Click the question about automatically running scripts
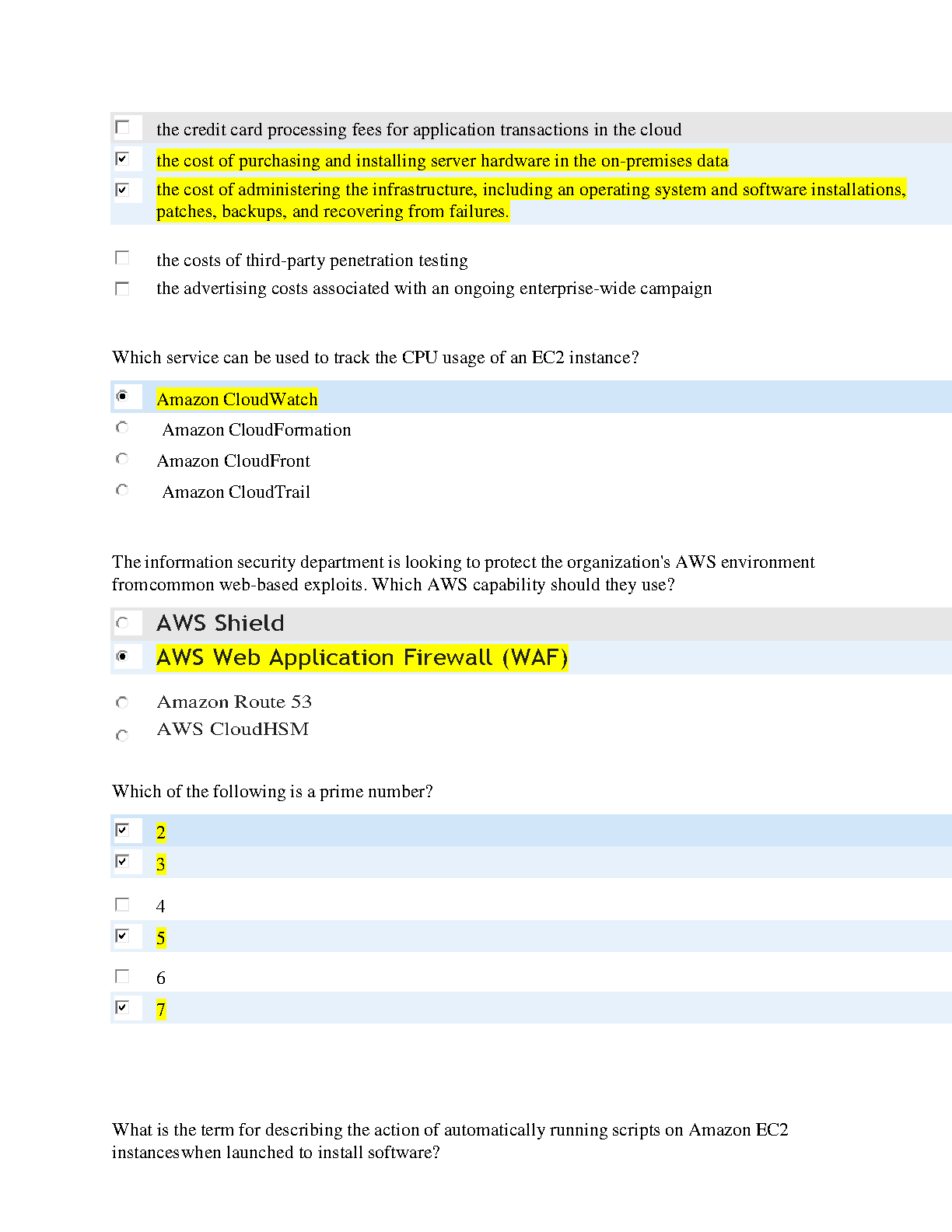952x1232 pixels. click(x=450, y=1141)
